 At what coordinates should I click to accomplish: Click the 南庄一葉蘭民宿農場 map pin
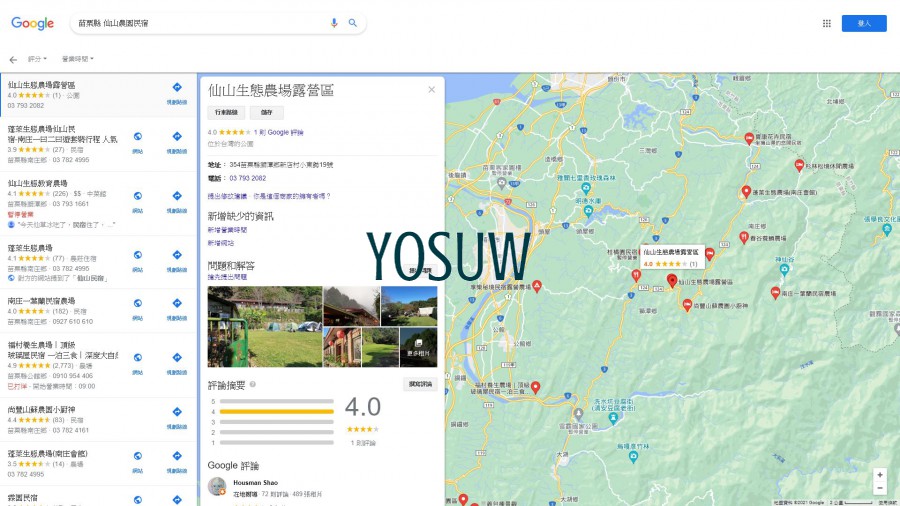coord(775,293)
